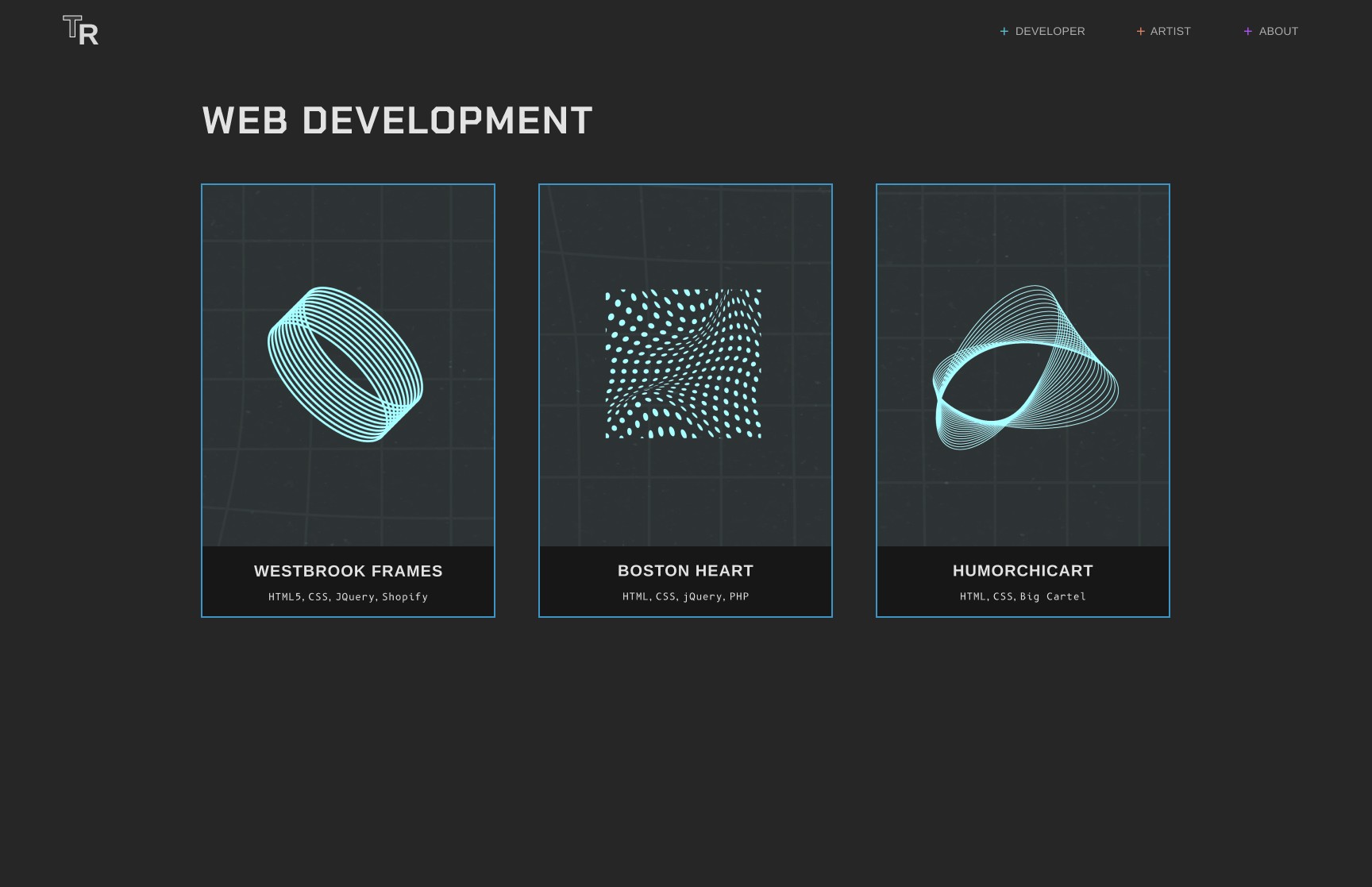The height and width of the screenshot is (887, 1372).
Task: Open the About page link
Action: (x=1278, y=31)
